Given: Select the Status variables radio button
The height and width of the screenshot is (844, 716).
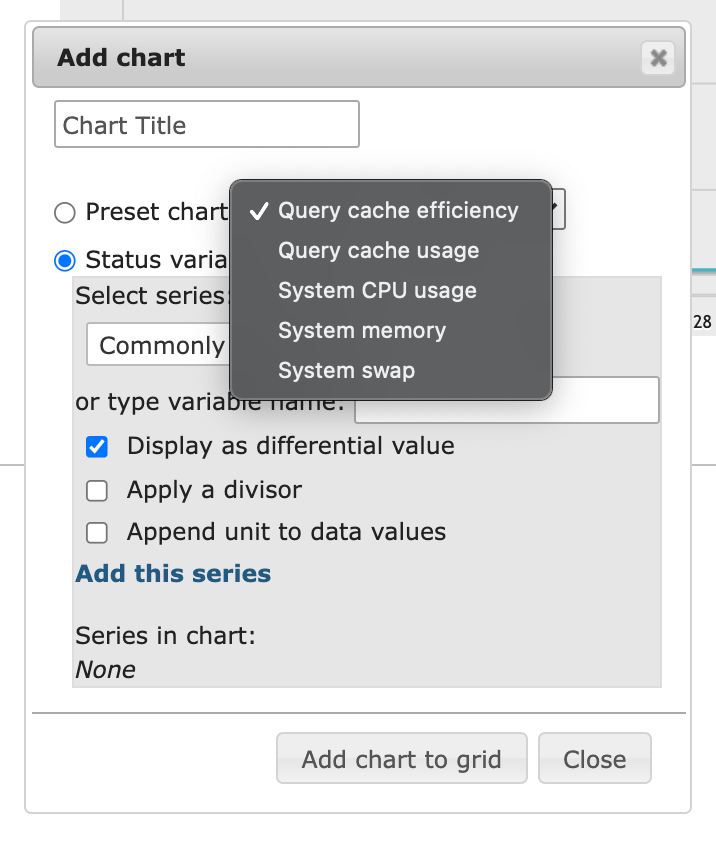Looking at the screenshot, I should [64, 260].
